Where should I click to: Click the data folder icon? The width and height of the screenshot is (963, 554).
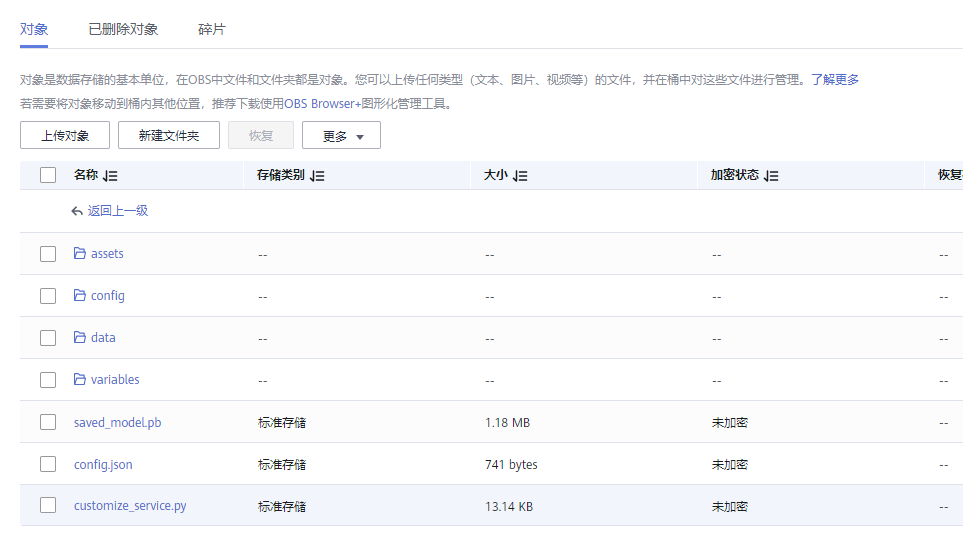point(80,338)
